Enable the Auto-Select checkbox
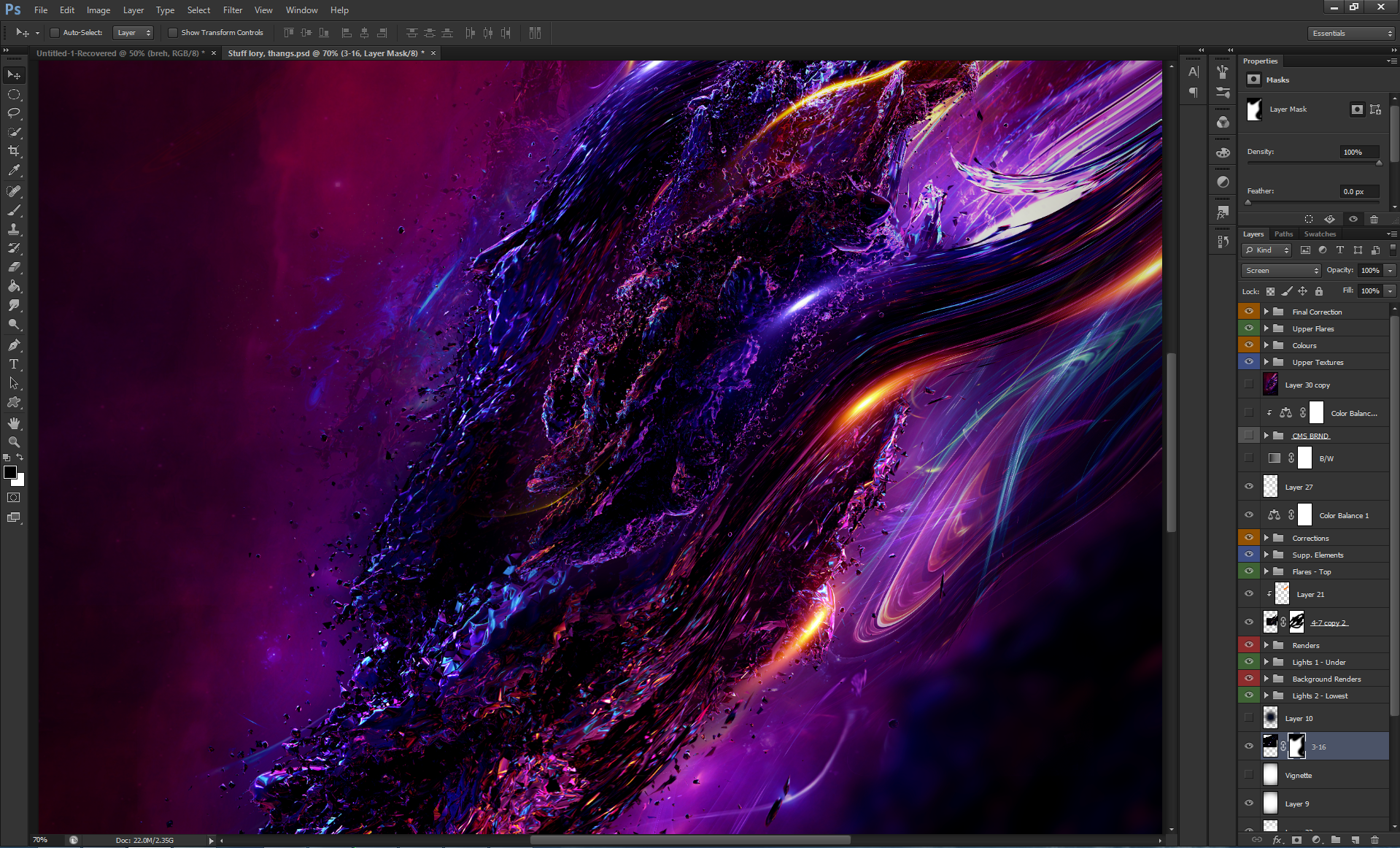1400x848 pixels. [55, 33]
